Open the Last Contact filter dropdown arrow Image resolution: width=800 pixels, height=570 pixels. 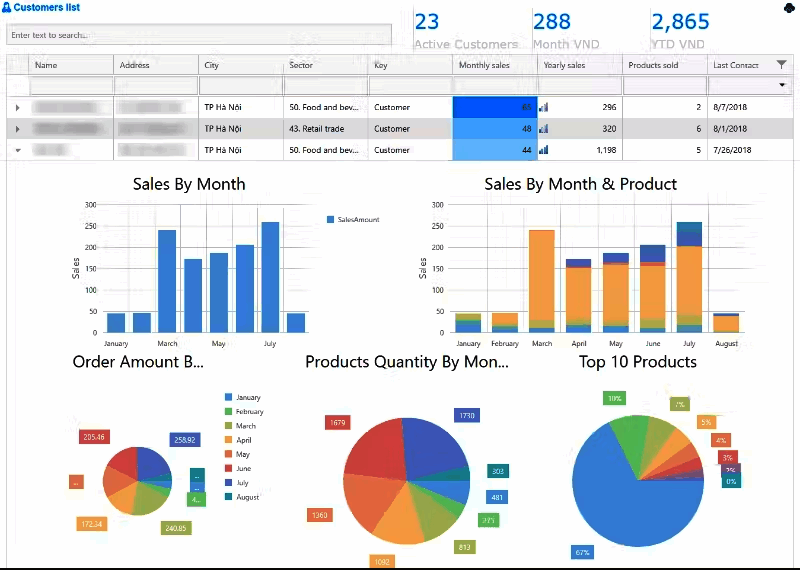point(782,85)
